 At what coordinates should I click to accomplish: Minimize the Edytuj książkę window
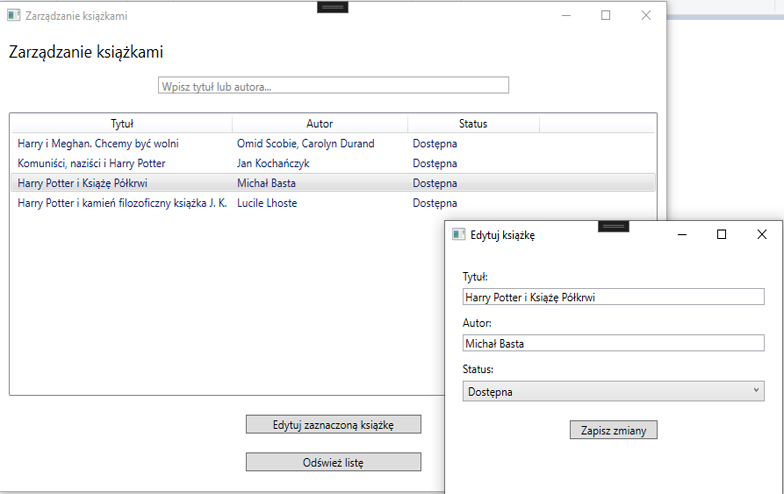pyautogui.click(x=682, y=234)
